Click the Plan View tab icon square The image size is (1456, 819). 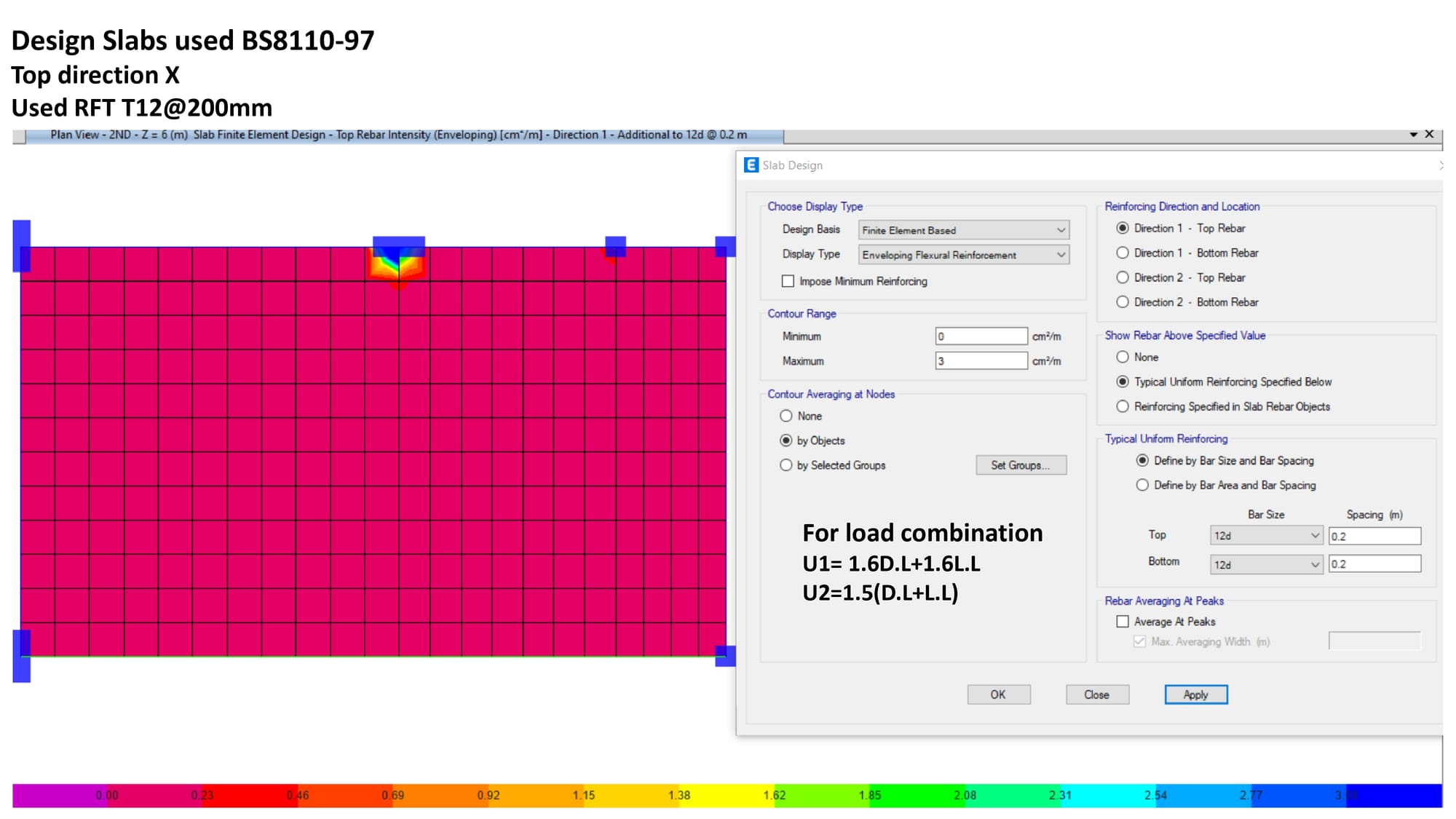tap(20, 136)
